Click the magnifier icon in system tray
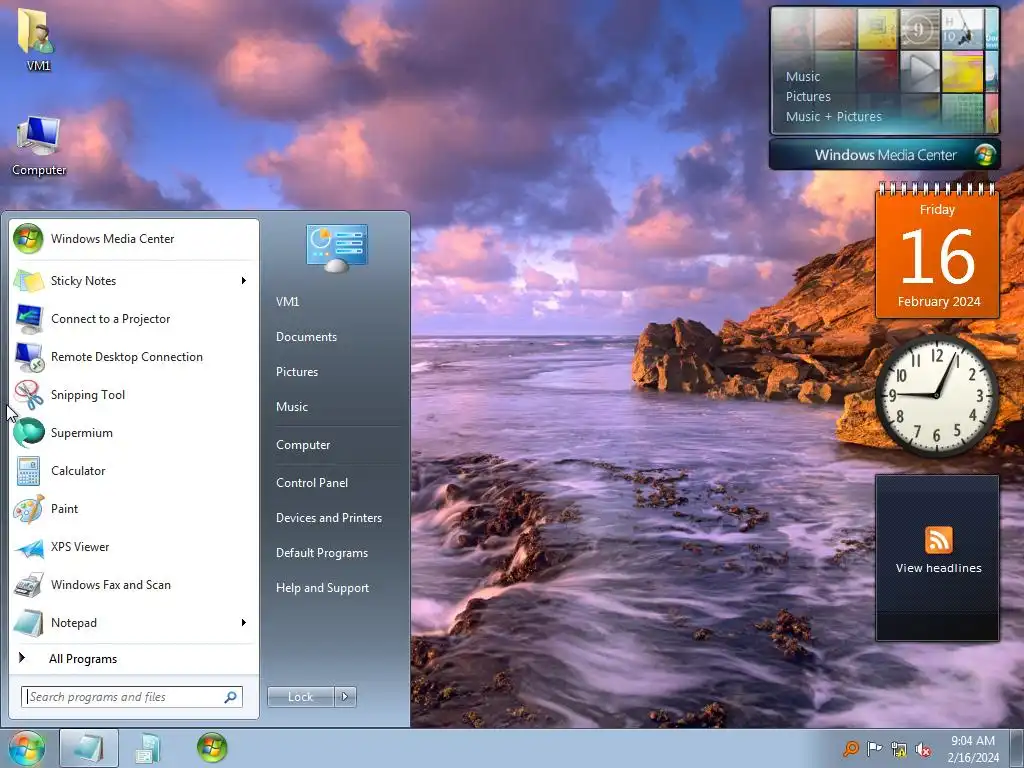Viewport: 1024px width, 768px height. (850, 748)
